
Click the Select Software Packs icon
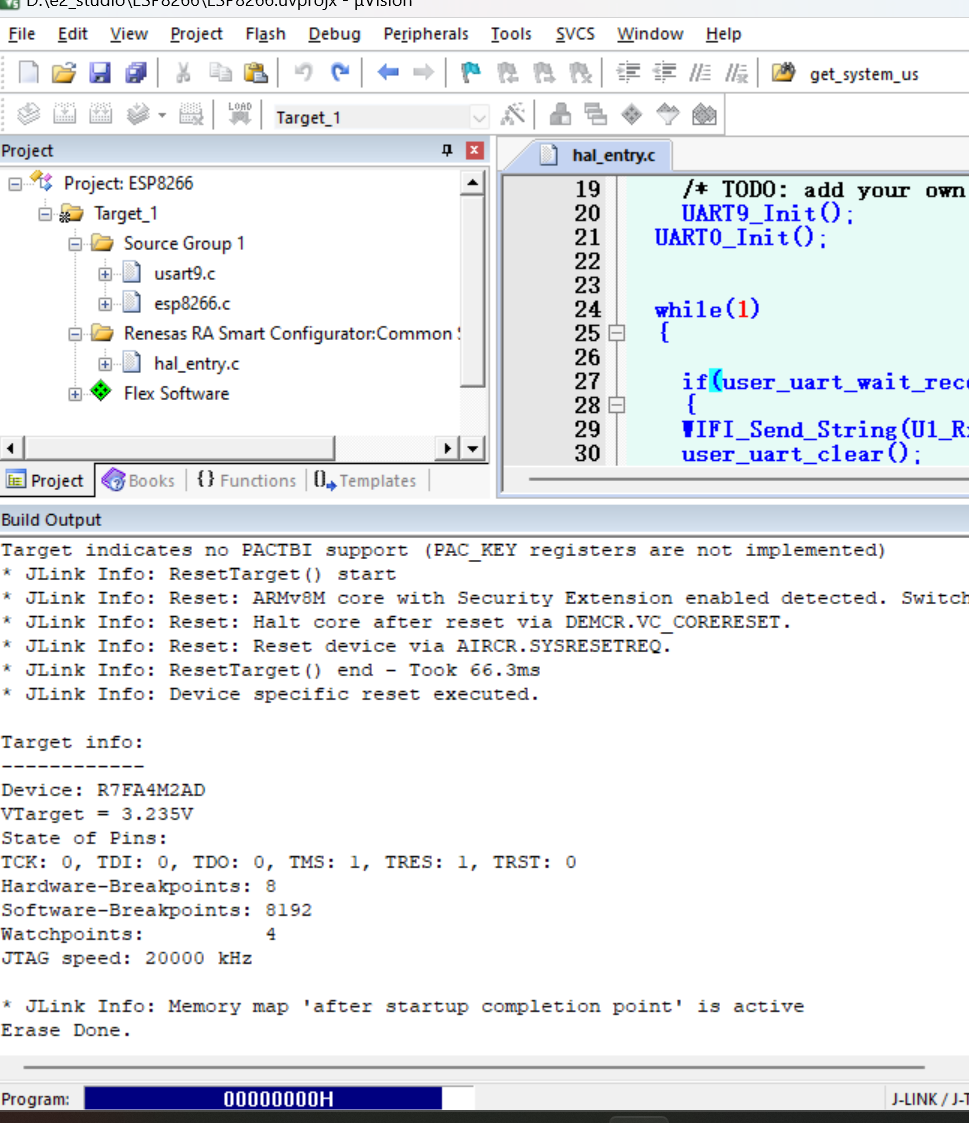667,115
